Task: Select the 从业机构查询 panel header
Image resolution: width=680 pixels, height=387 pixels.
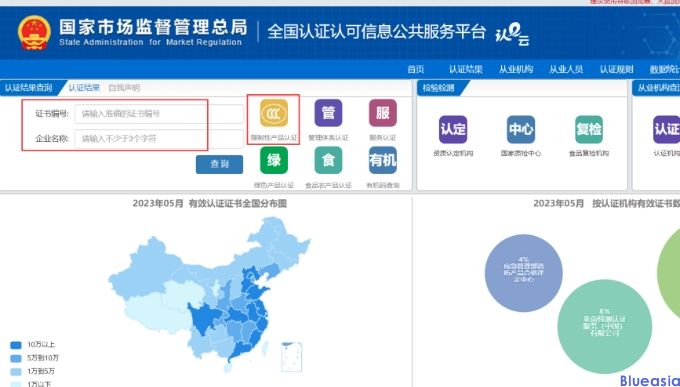Action: (657, 88)
